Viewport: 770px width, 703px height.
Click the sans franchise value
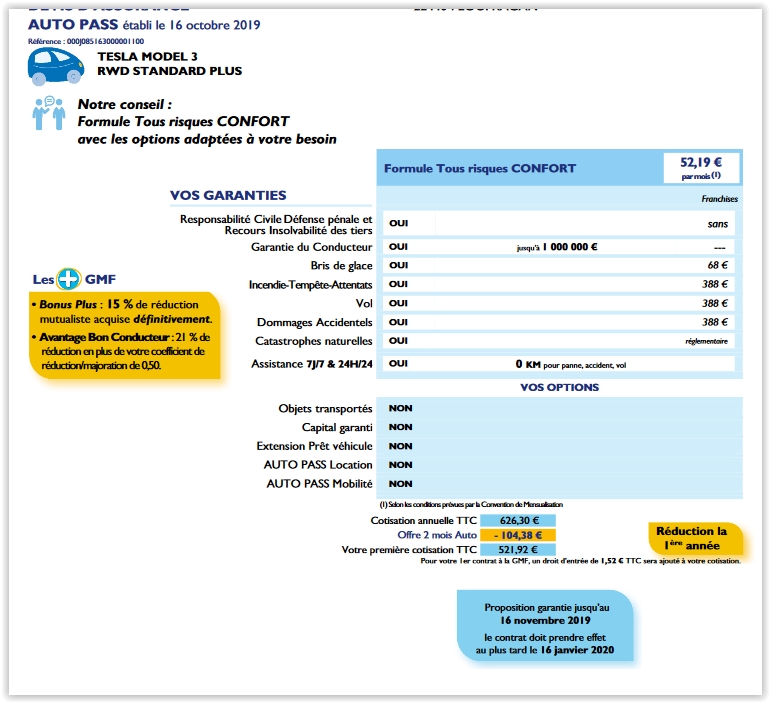point(717,224)
